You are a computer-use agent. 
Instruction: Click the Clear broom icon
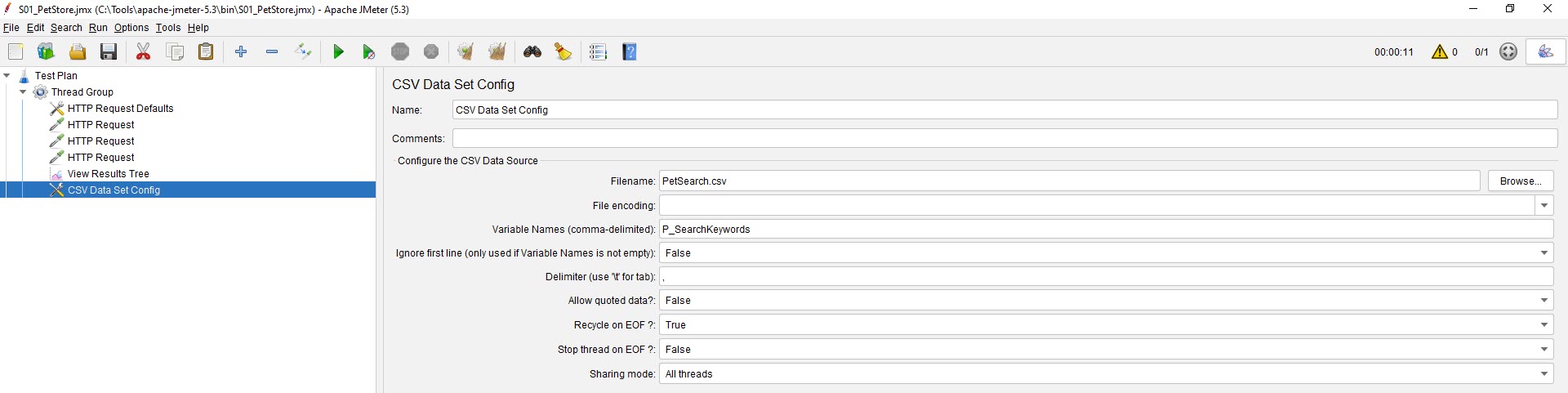[x=465, y=51]
